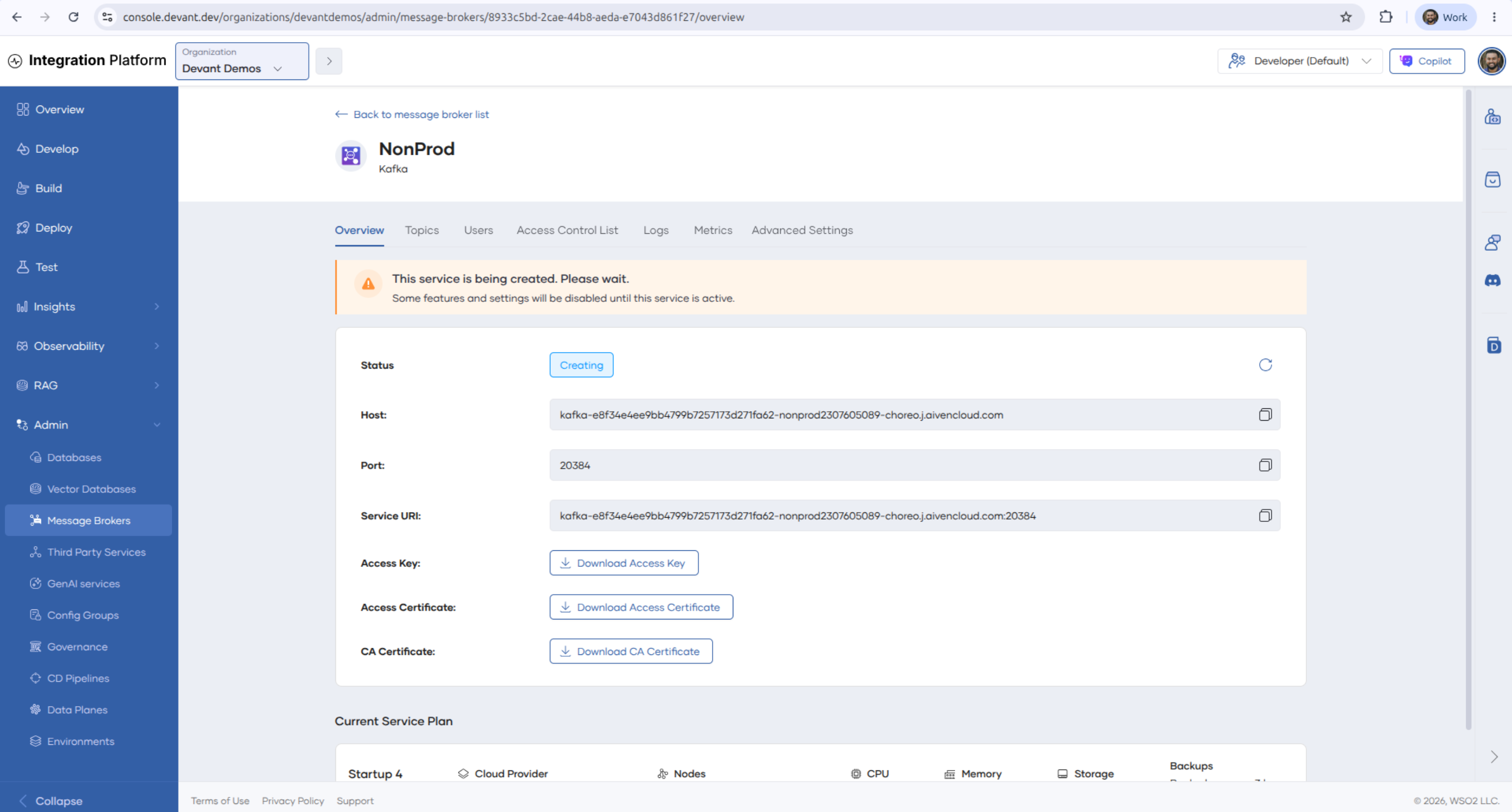Image resolution: width=1512 pixels, height=812 pixels.
Task: Copy the Service URI value
Action: (x=1265, y=515)
